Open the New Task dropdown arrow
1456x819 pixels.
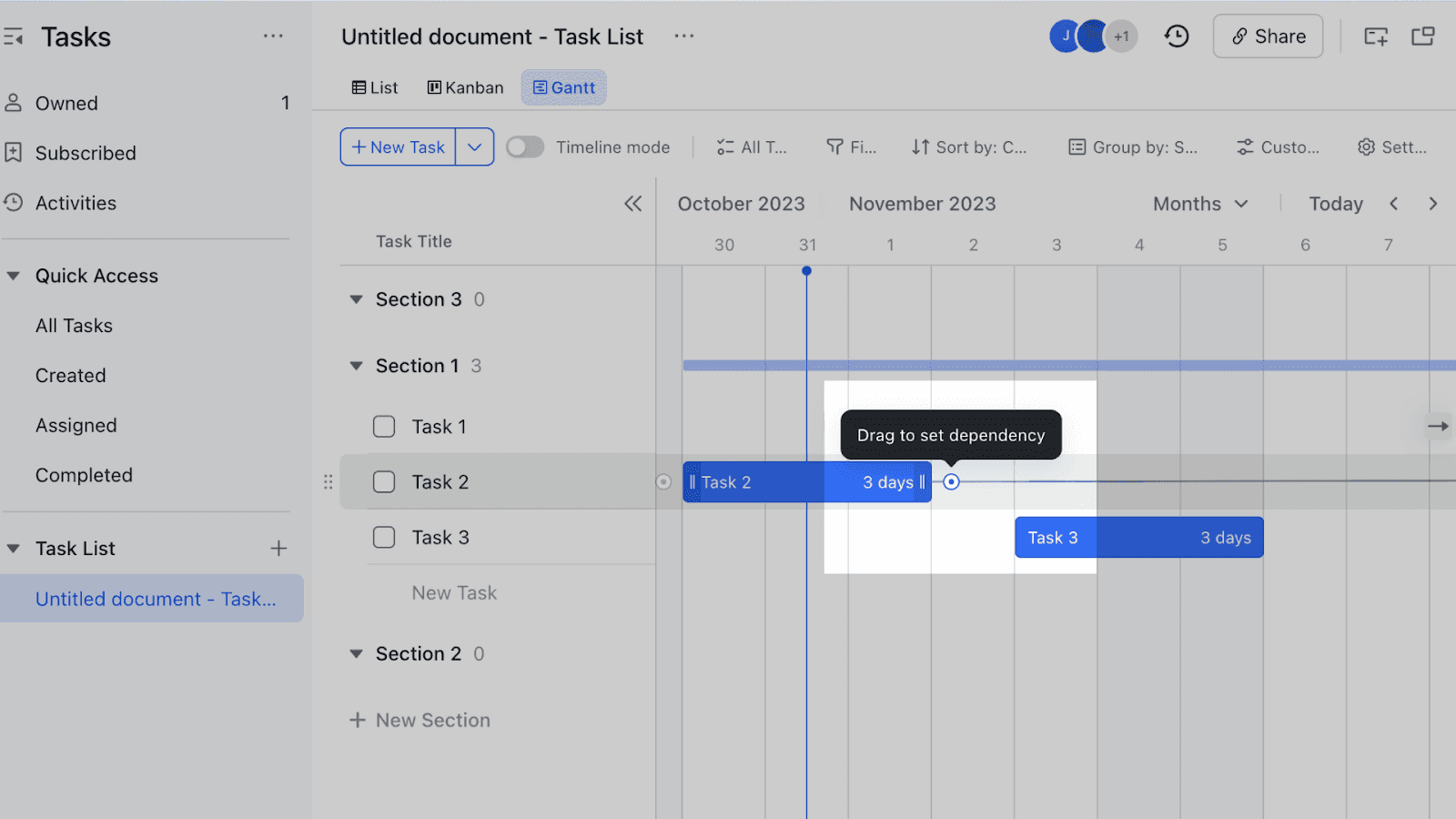pyautogui.click(x=474, y=147)
